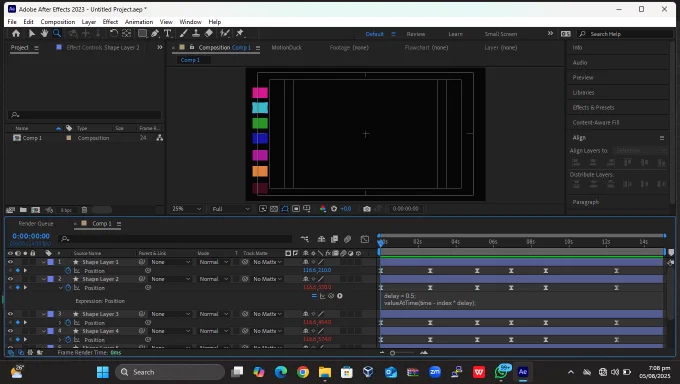
Task: Show expression post-graph icon
Action: [x=322, y=296]
